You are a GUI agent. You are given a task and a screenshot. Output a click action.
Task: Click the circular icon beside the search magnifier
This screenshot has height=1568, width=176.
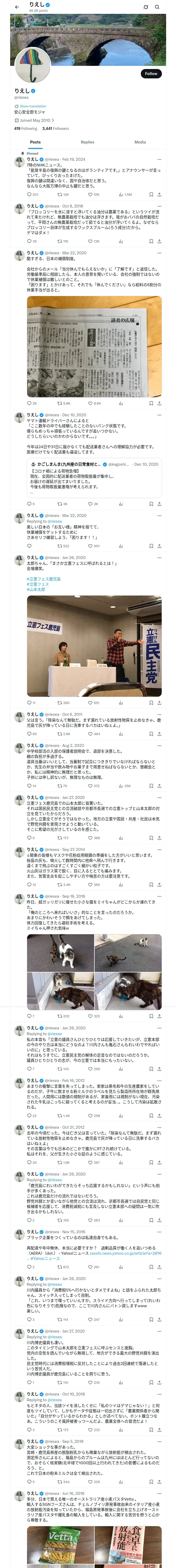point(146,7)
